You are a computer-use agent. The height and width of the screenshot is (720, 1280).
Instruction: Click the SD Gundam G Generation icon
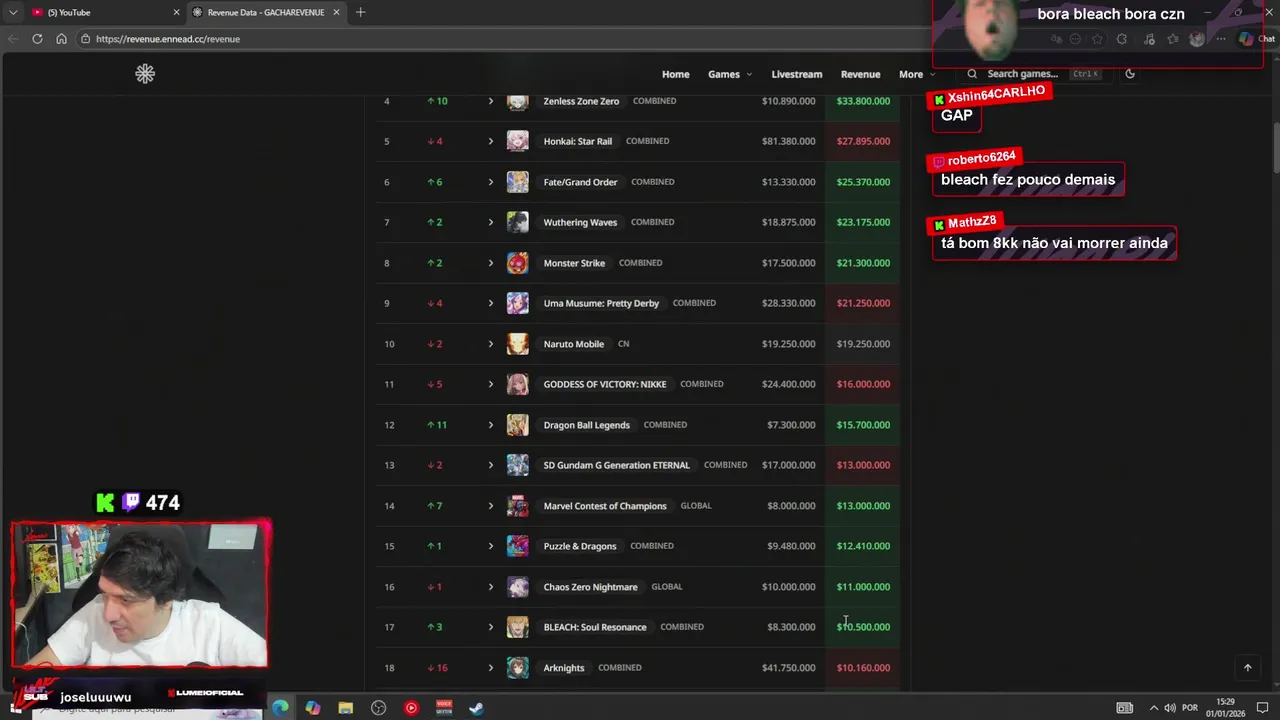pyautogui.click(x=518, y=465)
